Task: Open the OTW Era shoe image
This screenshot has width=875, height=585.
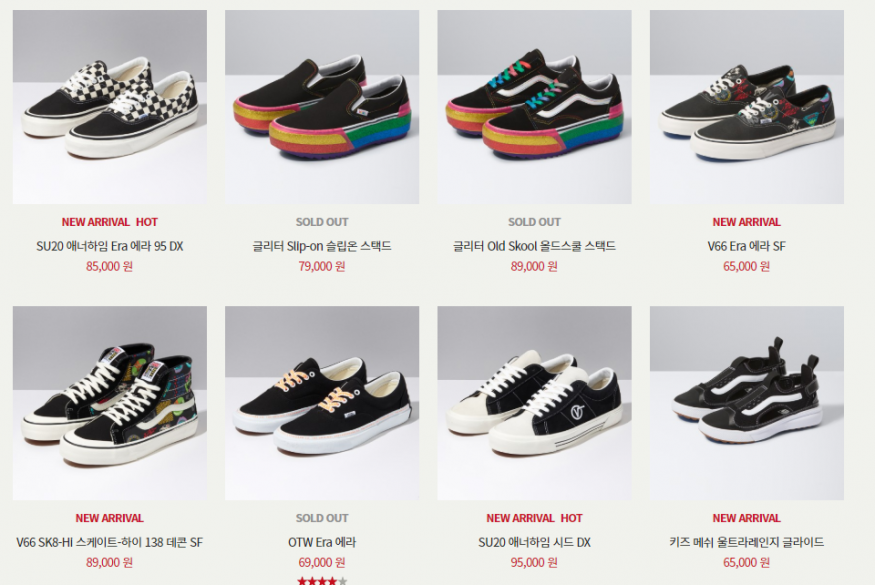Action: [x=322, y=402]
